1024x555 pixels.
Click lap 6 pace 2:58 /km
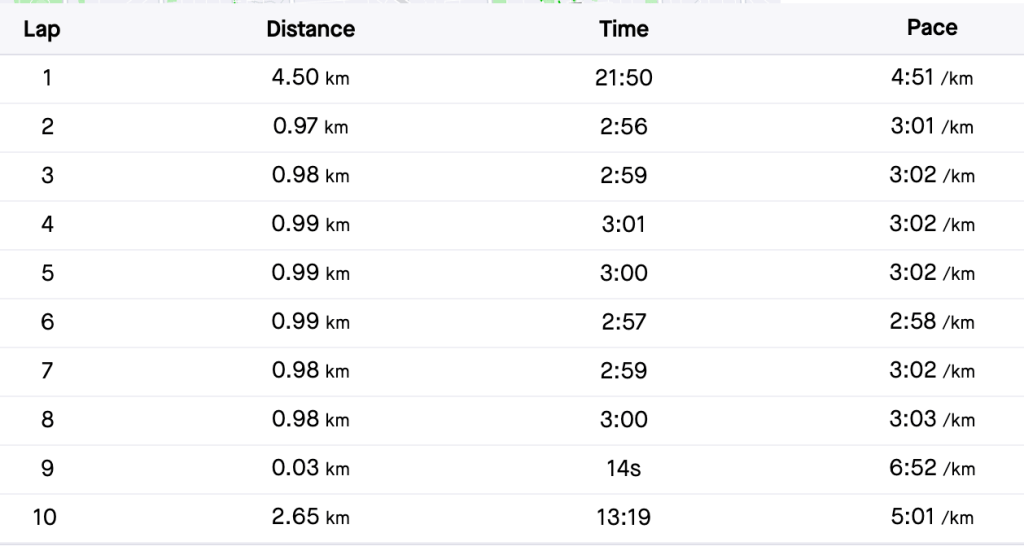(932, 321)
